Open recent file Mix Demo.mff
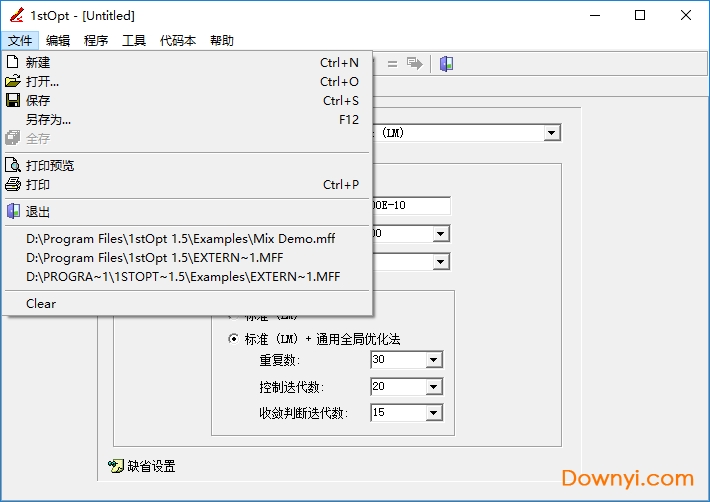Image resolution: width=710 pixels, height=502 pixels. 178,238
